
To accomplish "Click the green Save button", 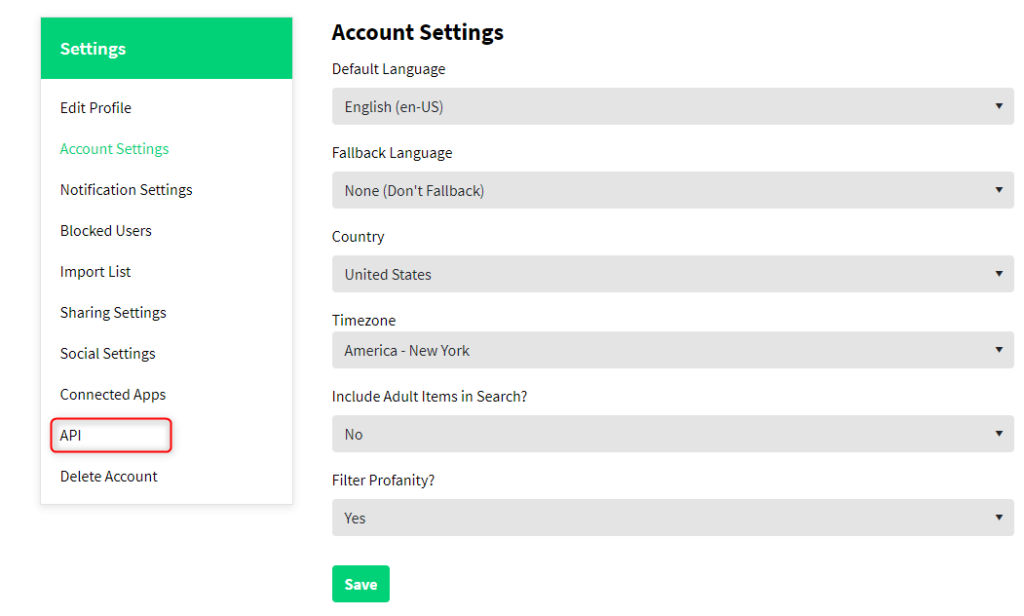I will 360,584.
